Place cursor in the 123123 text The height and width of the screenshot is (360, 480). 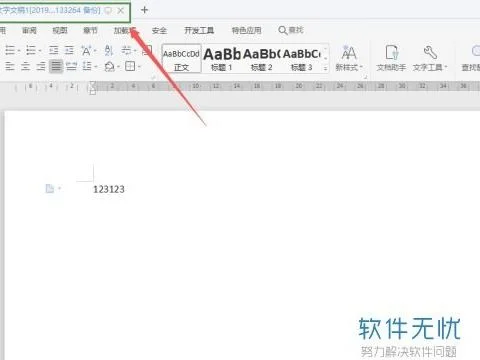click(x=109, y=189)
